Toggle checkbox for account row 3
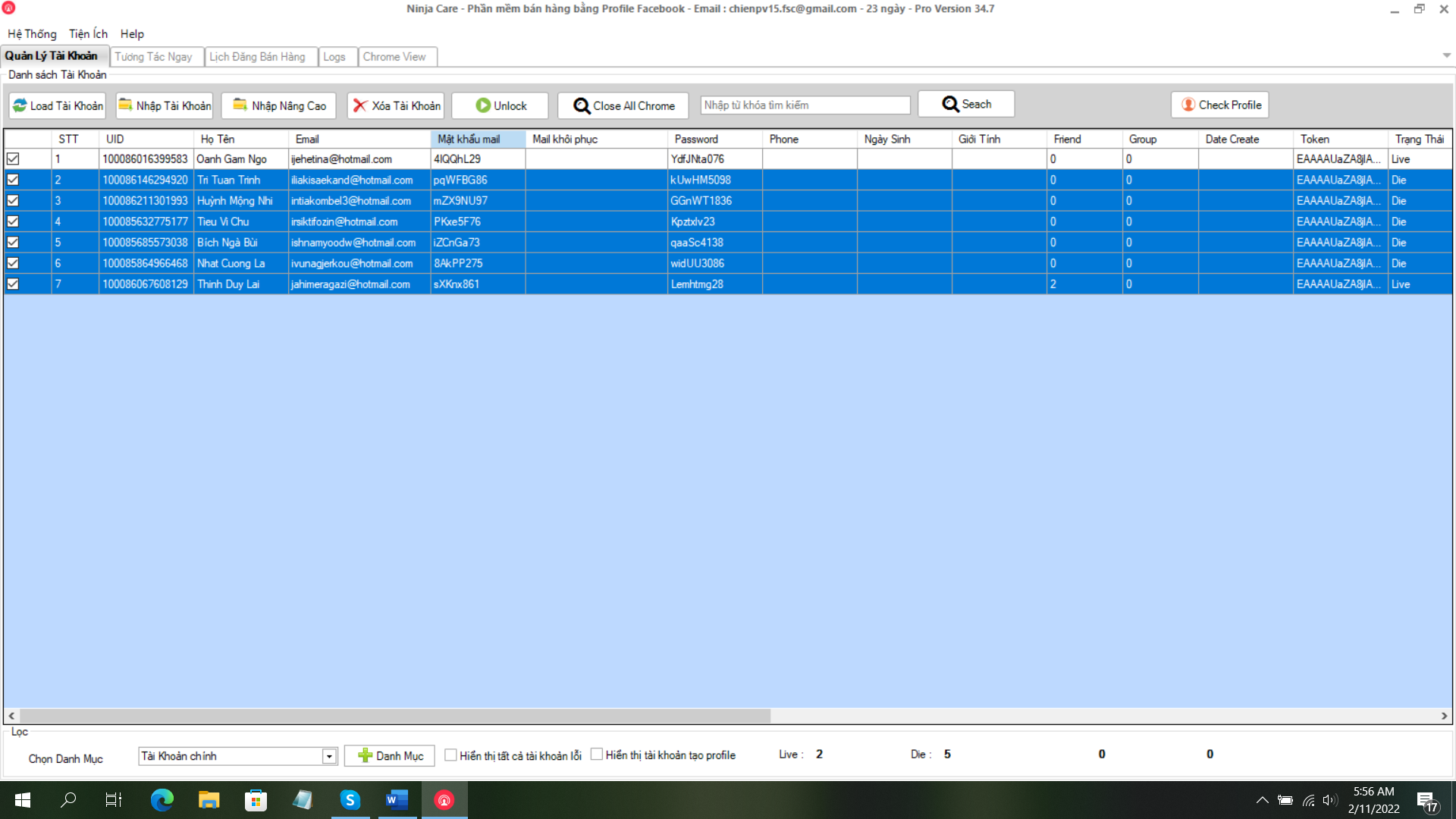The image size is (1456, 819). tap(13, 200)
